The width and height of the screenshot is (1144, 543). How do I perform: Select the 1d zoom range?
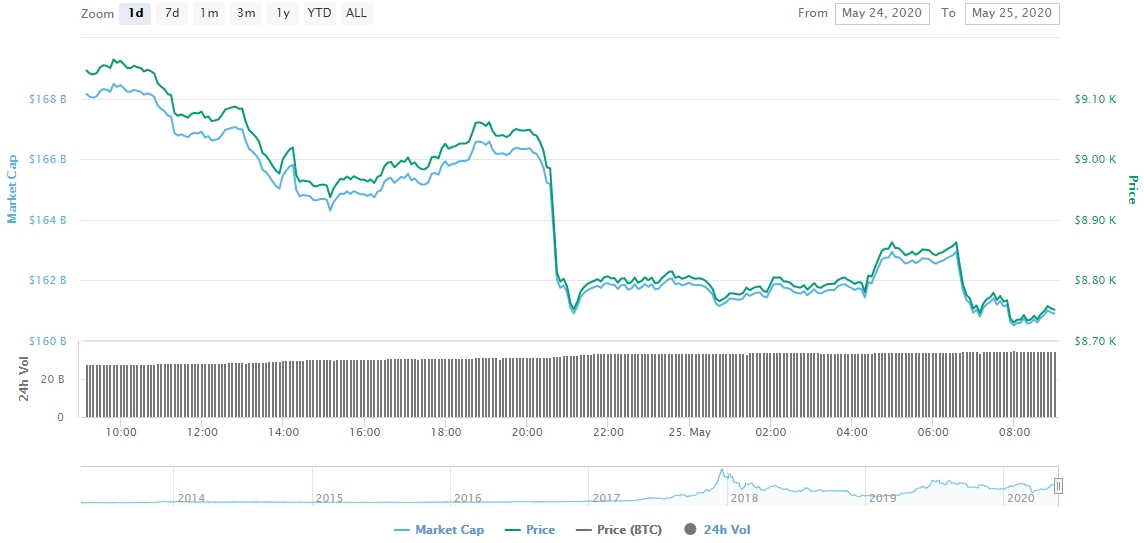pyautogui.click(x=135, y=13)
